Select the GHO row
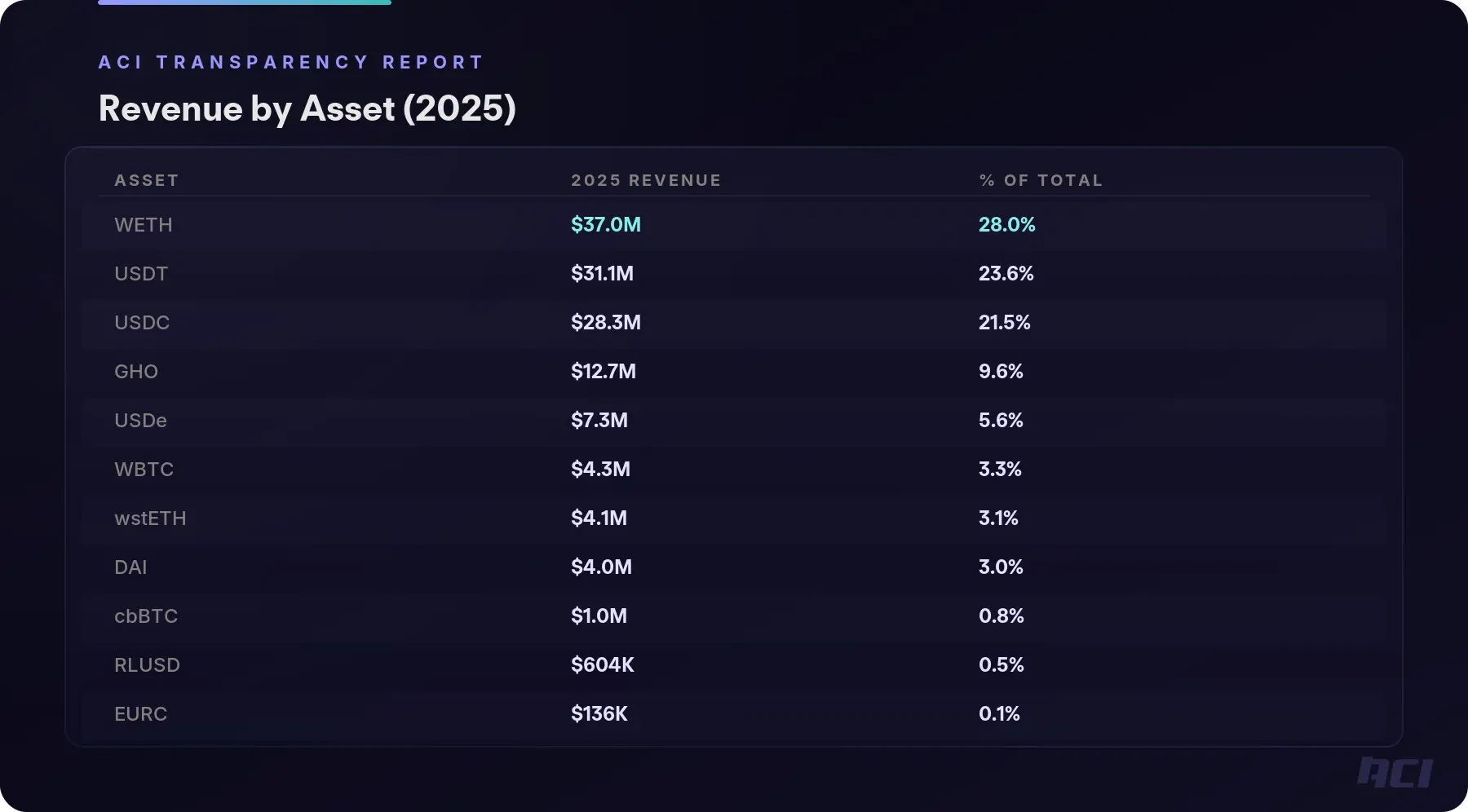The image size is (1468, 812). 135,372
